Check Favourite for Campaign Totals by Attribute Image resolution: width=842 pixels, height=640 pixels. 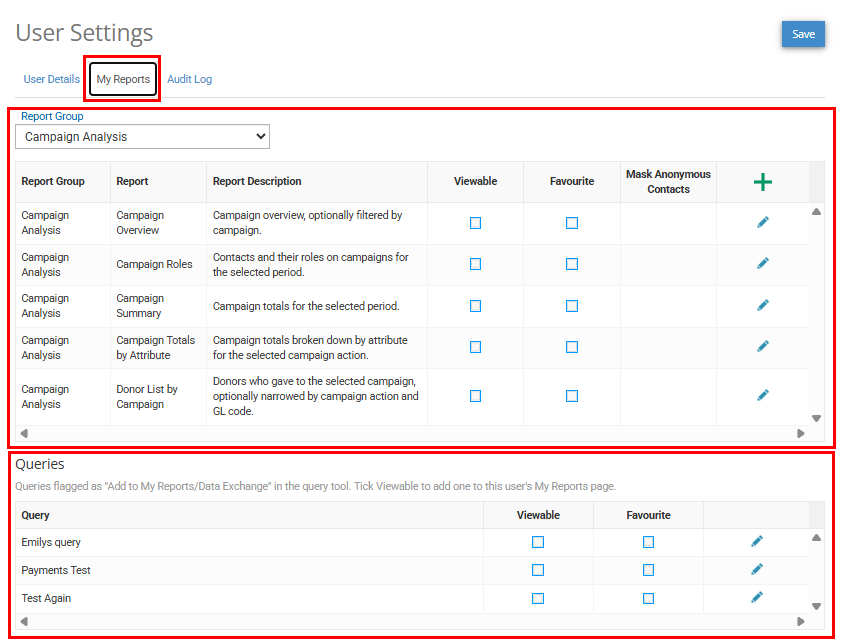[x=572, y=347]
